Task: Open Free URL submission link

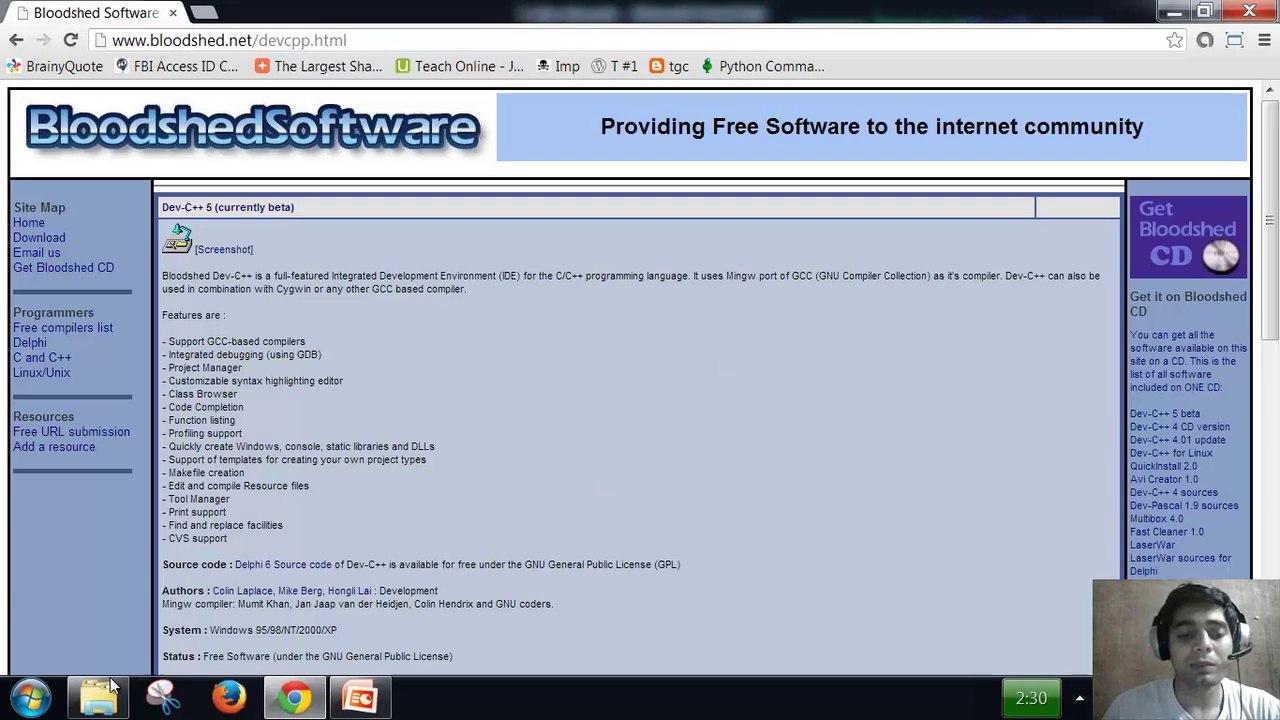Action: click(72, 432)
